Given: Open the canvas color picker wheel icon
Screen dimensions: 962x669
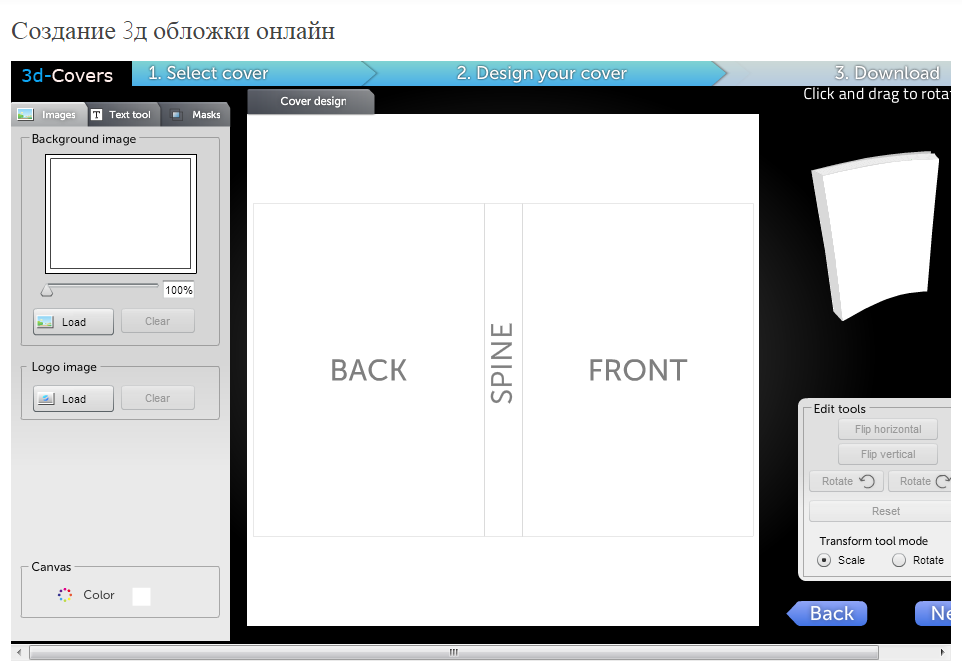Looking at the screenshot, I should pos(65,595).
